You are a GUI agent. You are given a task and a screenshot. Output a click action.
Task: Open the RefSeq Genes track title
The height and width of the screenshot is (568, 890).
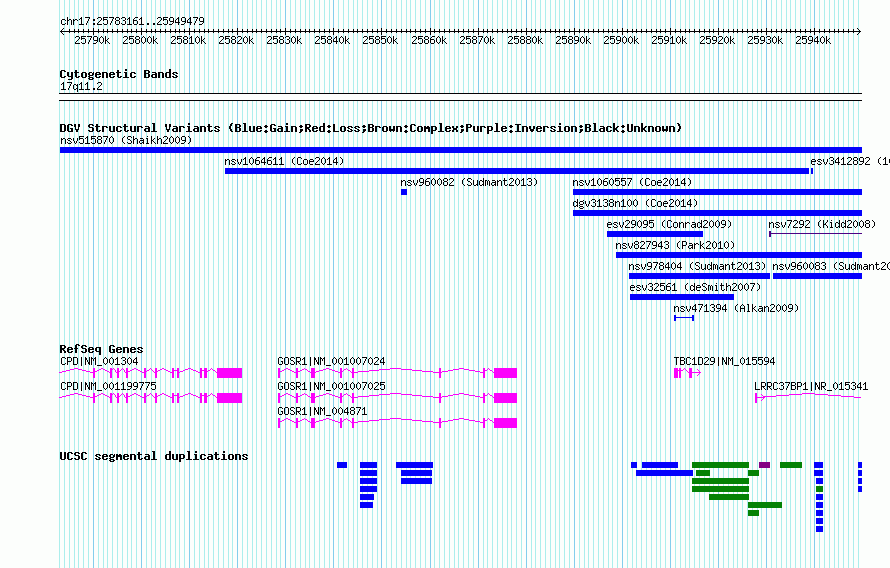[101, 349]
